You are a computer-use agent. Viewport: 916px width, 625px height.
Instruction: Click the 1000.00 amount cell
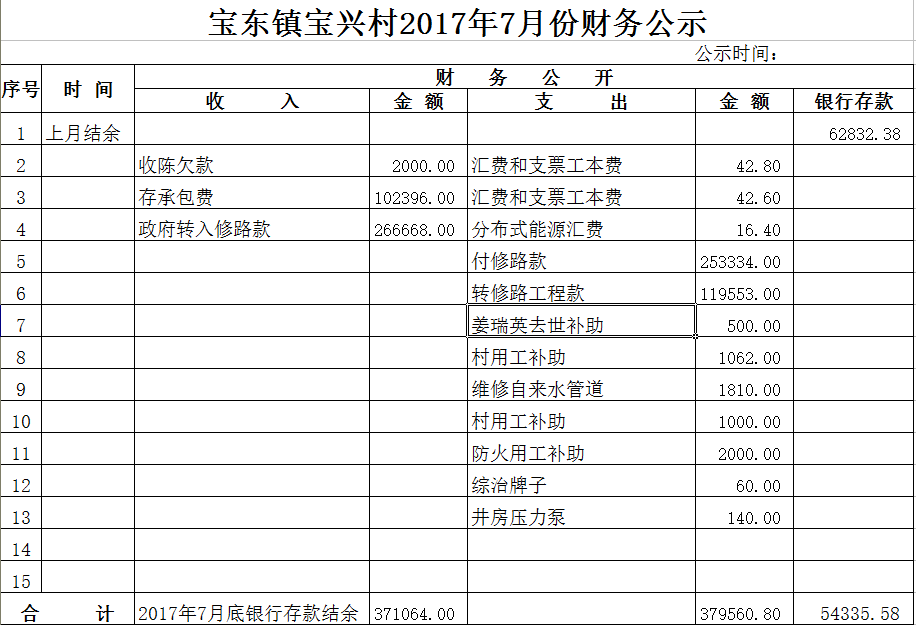(x=744, y=417)
